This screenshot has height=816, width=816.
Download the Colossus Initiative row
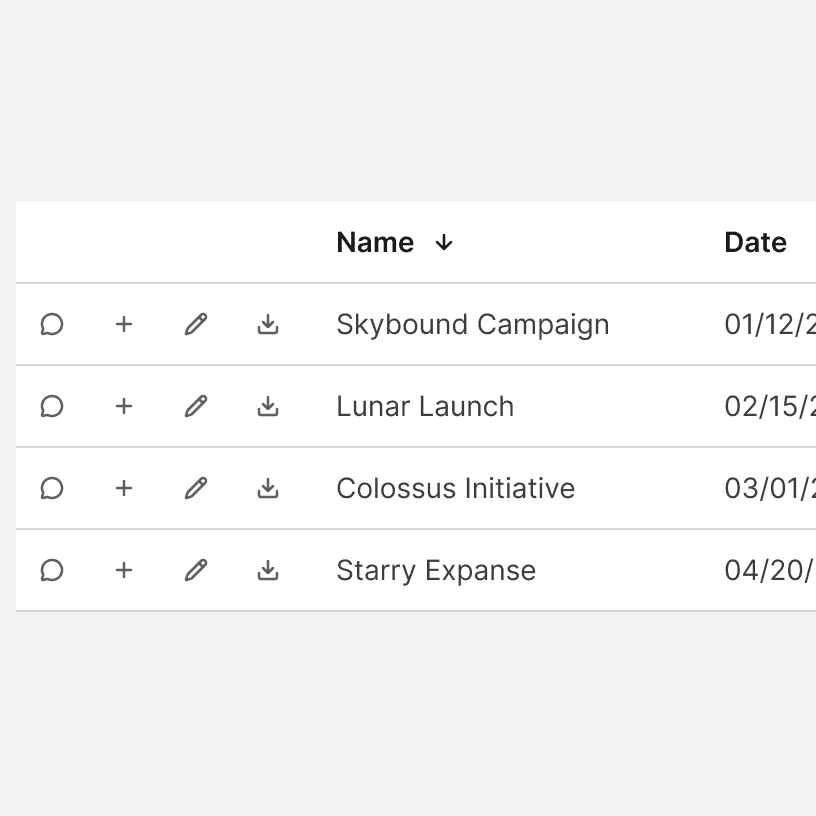click(x=268, y=488)
